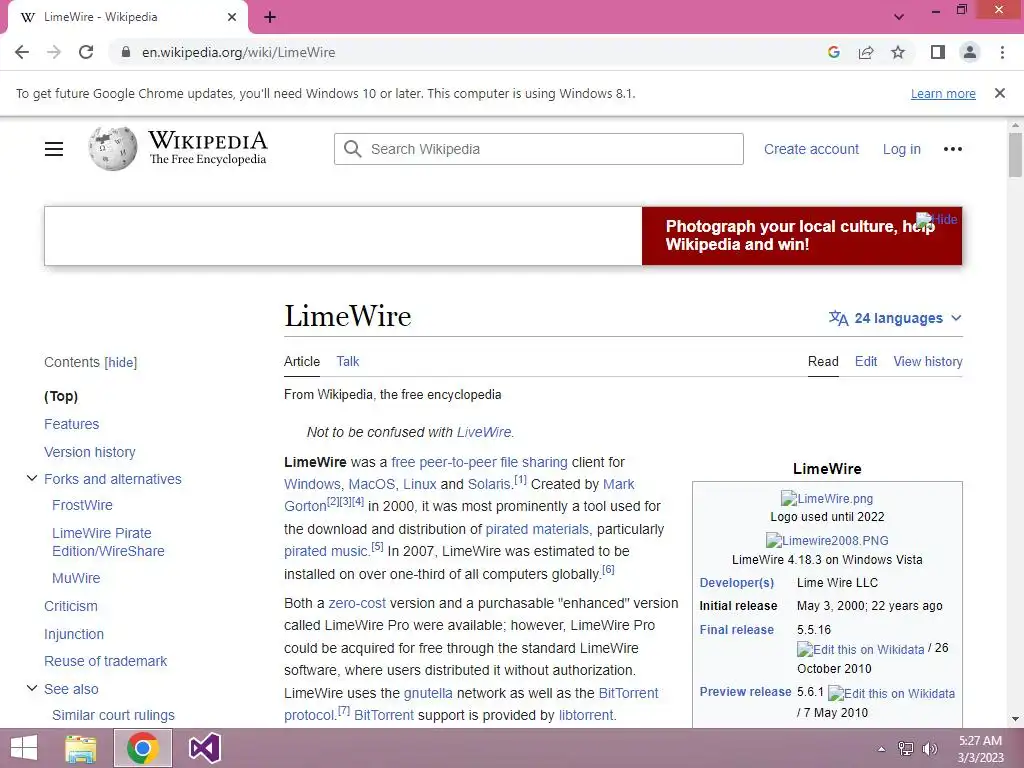
Task: Select the Read tab
Action: tap(823, 361)
